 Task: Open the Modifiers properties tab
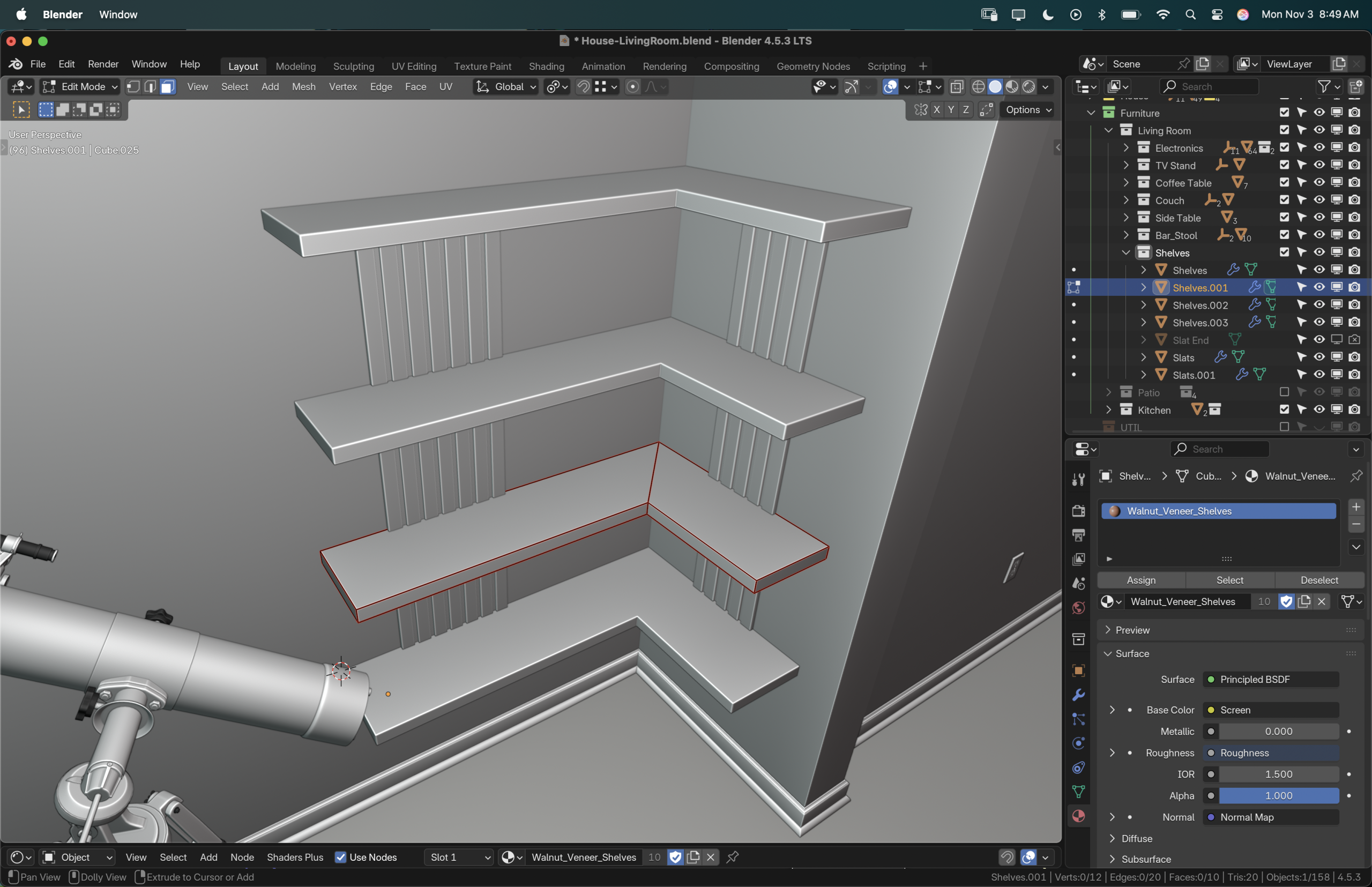pyautogui.click(x=1078, y=695)
